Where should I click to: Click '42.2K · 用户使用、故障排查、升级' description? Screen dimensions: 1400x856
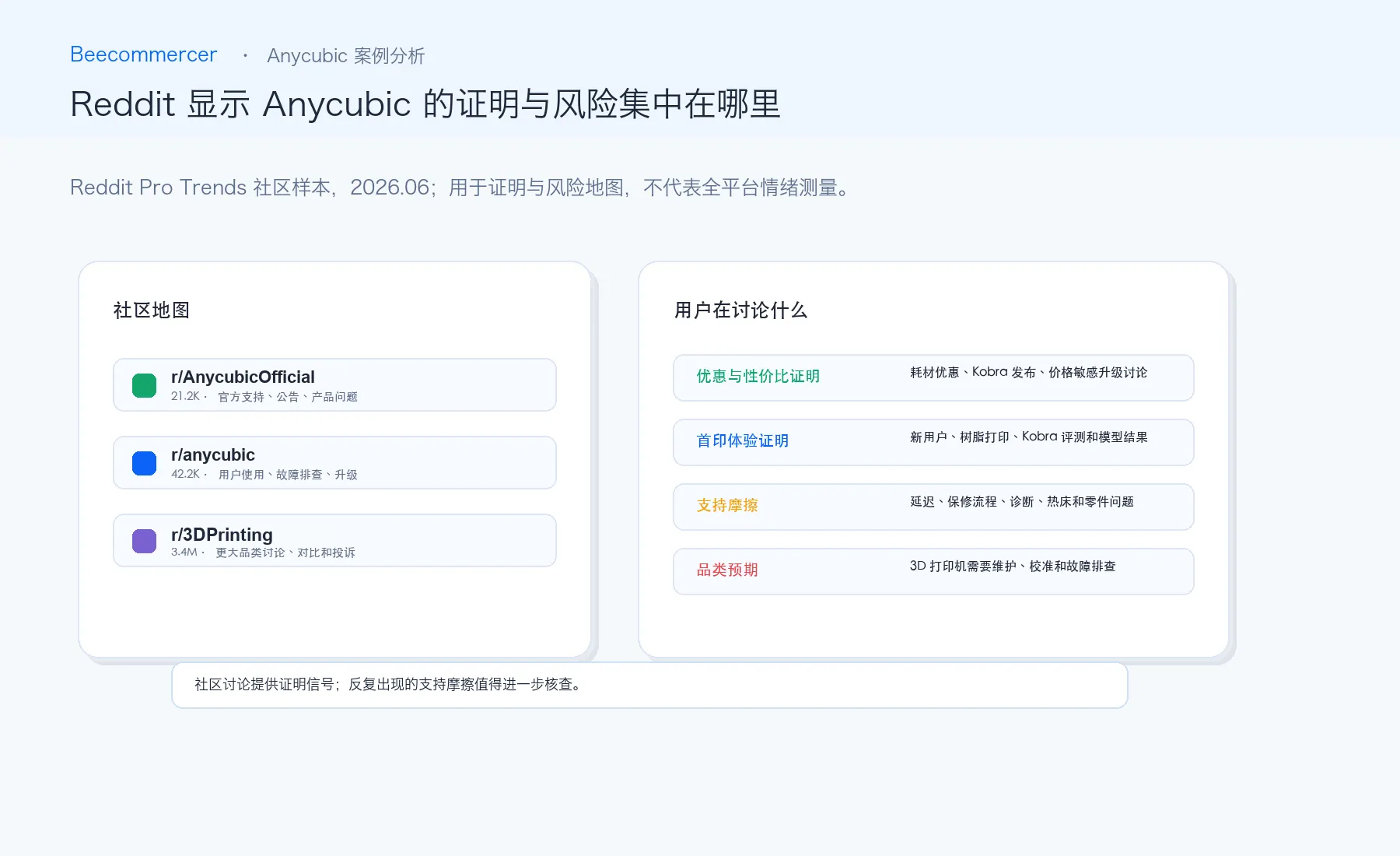coord(264,475)
